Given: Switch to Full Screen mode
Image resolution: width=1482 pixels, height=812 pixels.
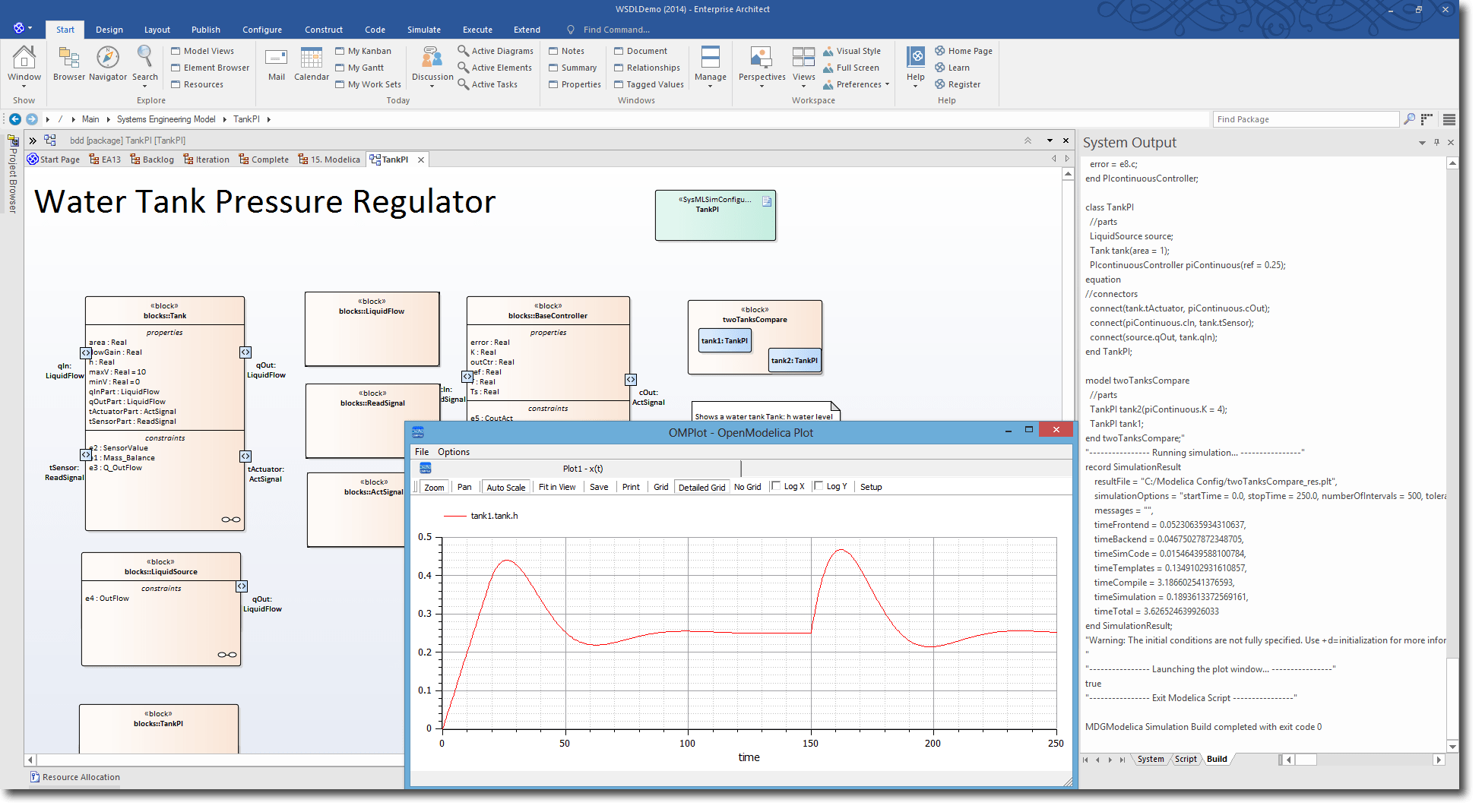Looking at the screenshot, I should tap(850, 68).
